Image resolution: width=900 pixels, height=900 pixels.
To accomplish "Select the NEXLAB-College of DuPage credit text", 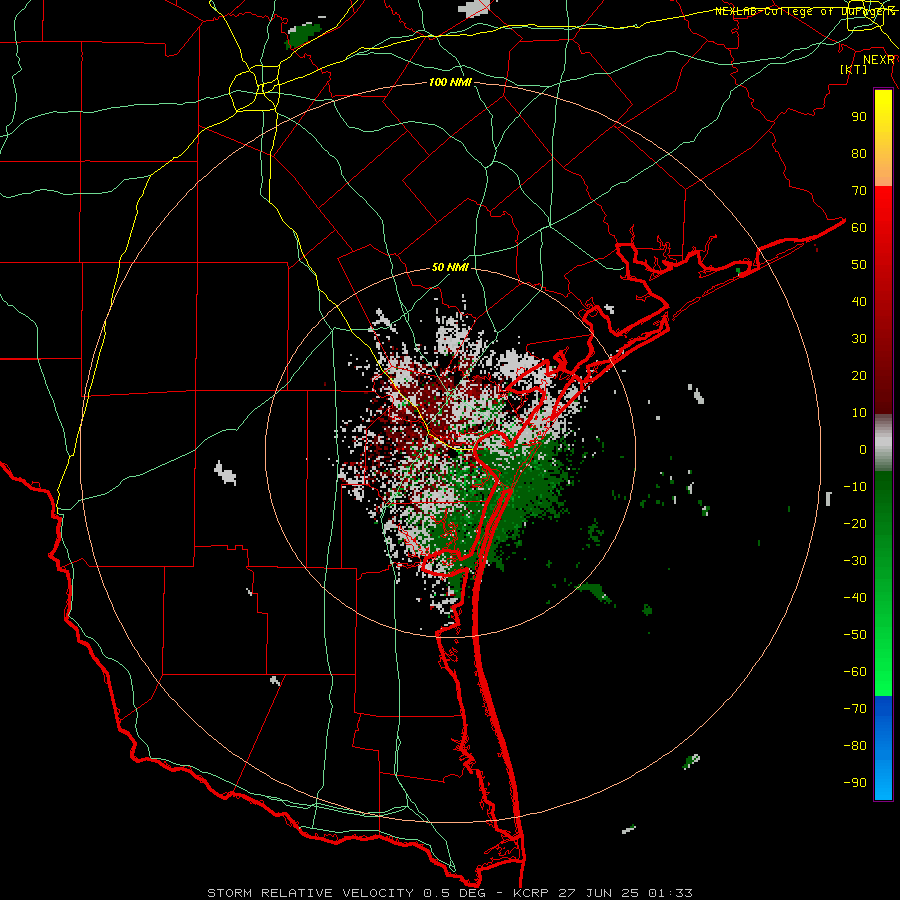I will click(804, 11).
